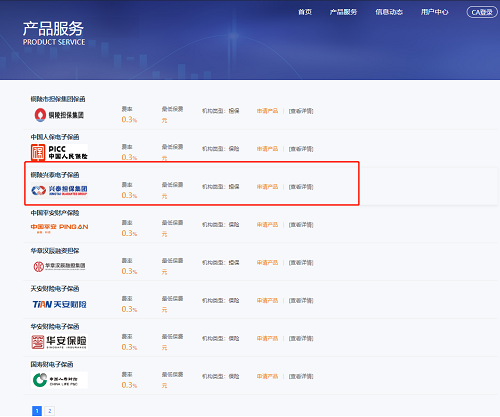The height and width of the screenshot is (417, 500).
Task: Click the Xingtai guarantee group logo
Action: point(59,190)
